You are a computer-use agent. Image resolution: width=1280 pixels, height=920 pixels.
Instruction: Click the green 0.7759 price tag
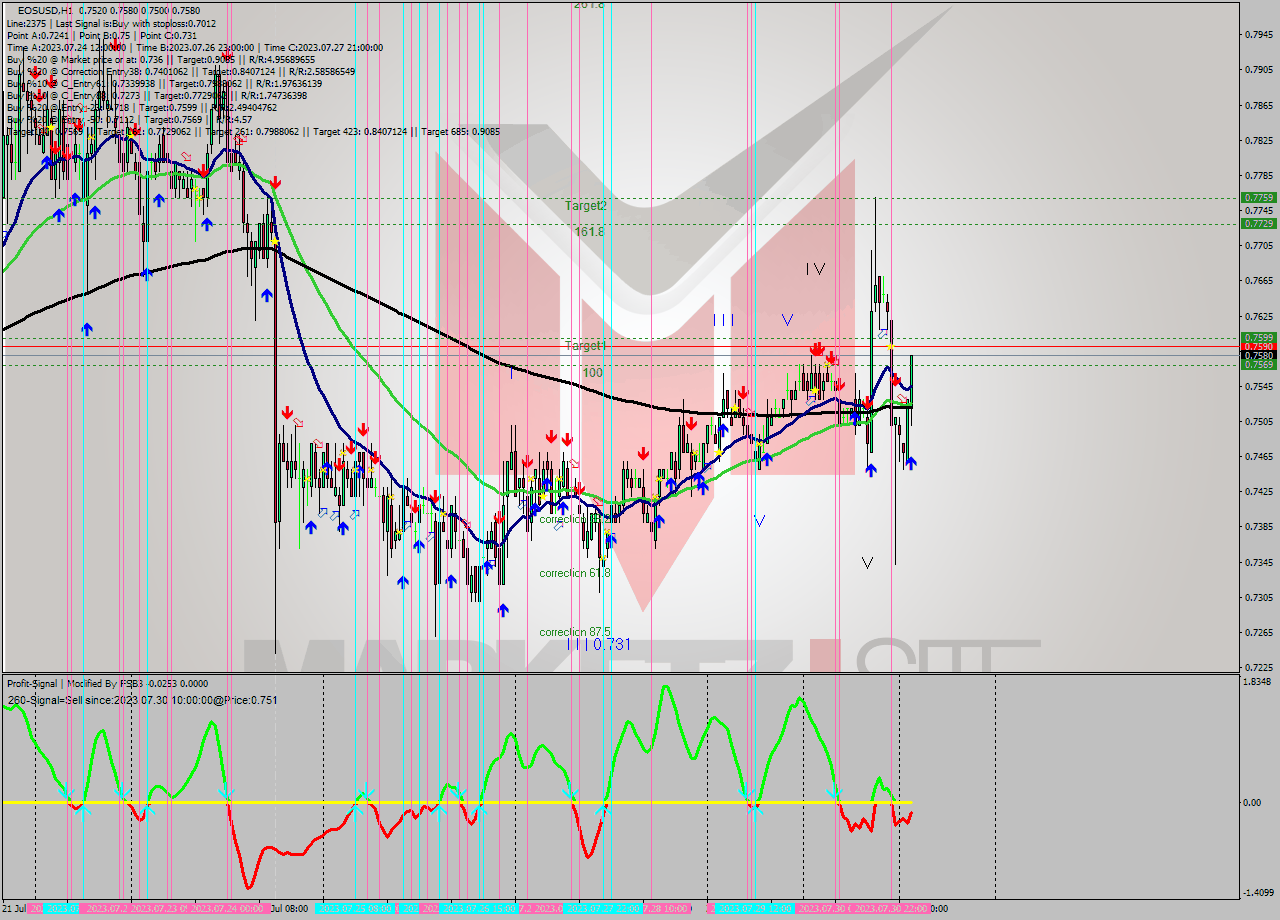(x=1258, y=198)
